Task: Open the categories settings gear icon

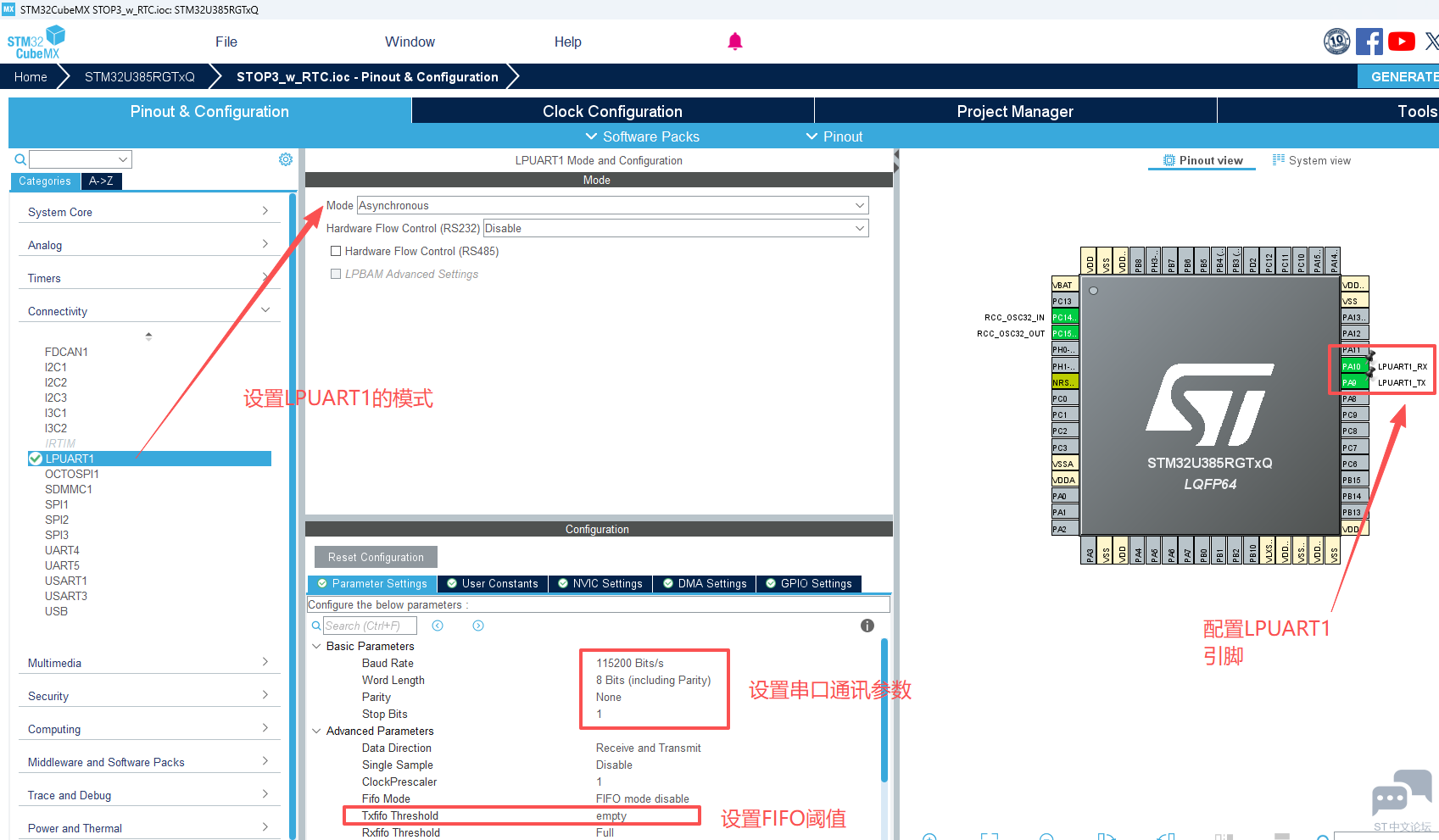Action: (x=286, y=159)
